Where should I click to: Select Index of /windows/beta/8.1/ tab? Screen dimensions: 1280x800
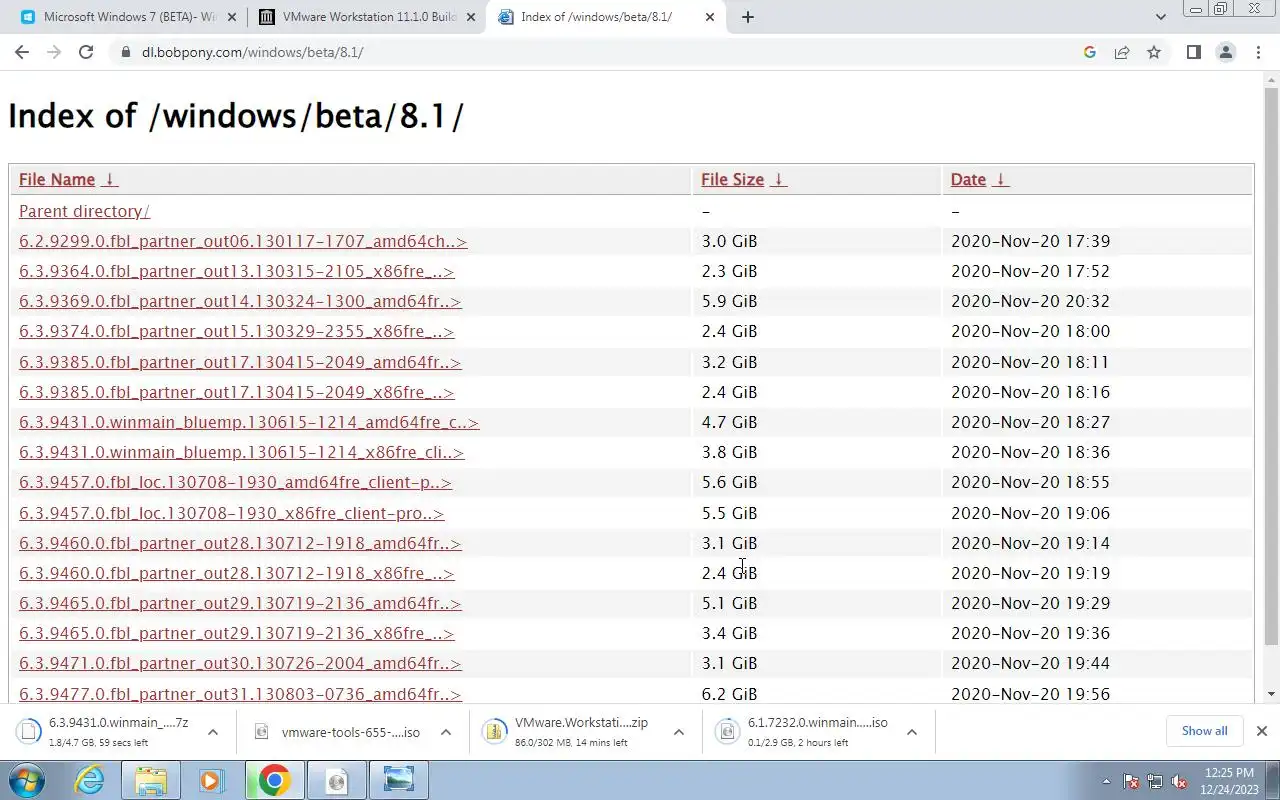coord(606,17)
